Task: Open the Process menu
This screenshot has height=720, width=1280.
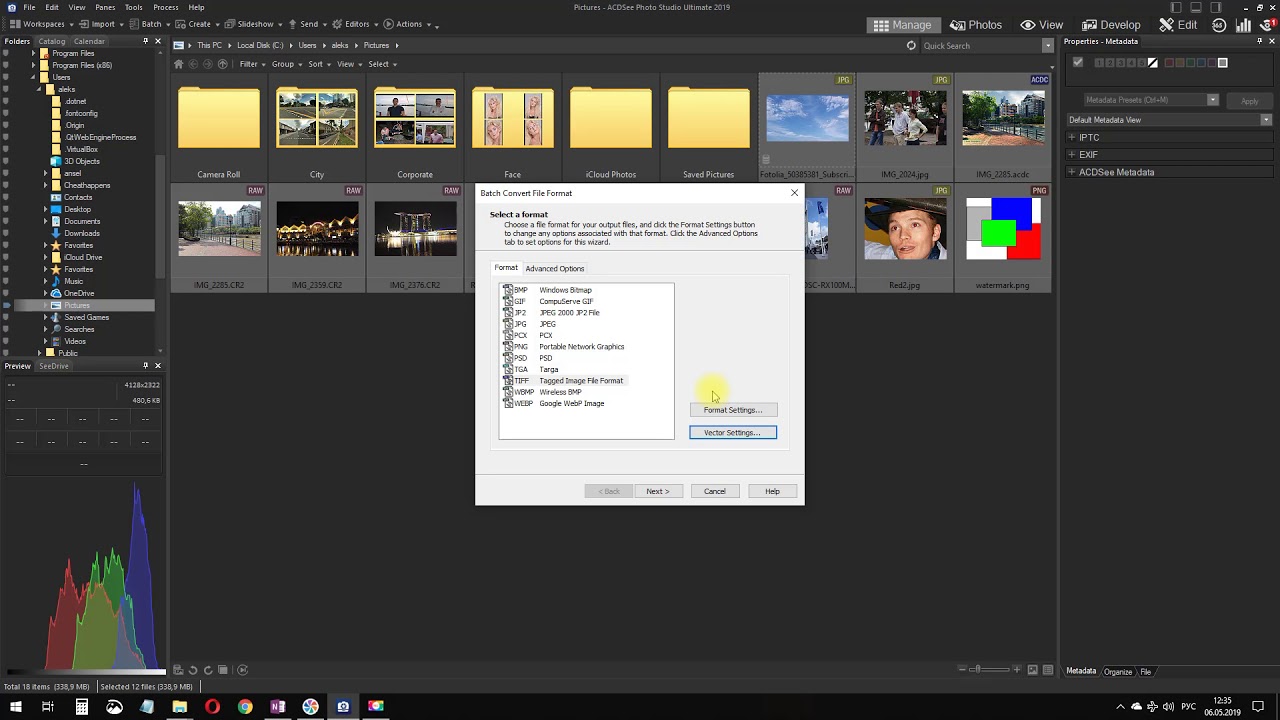Action: click(x=166, y=7)
